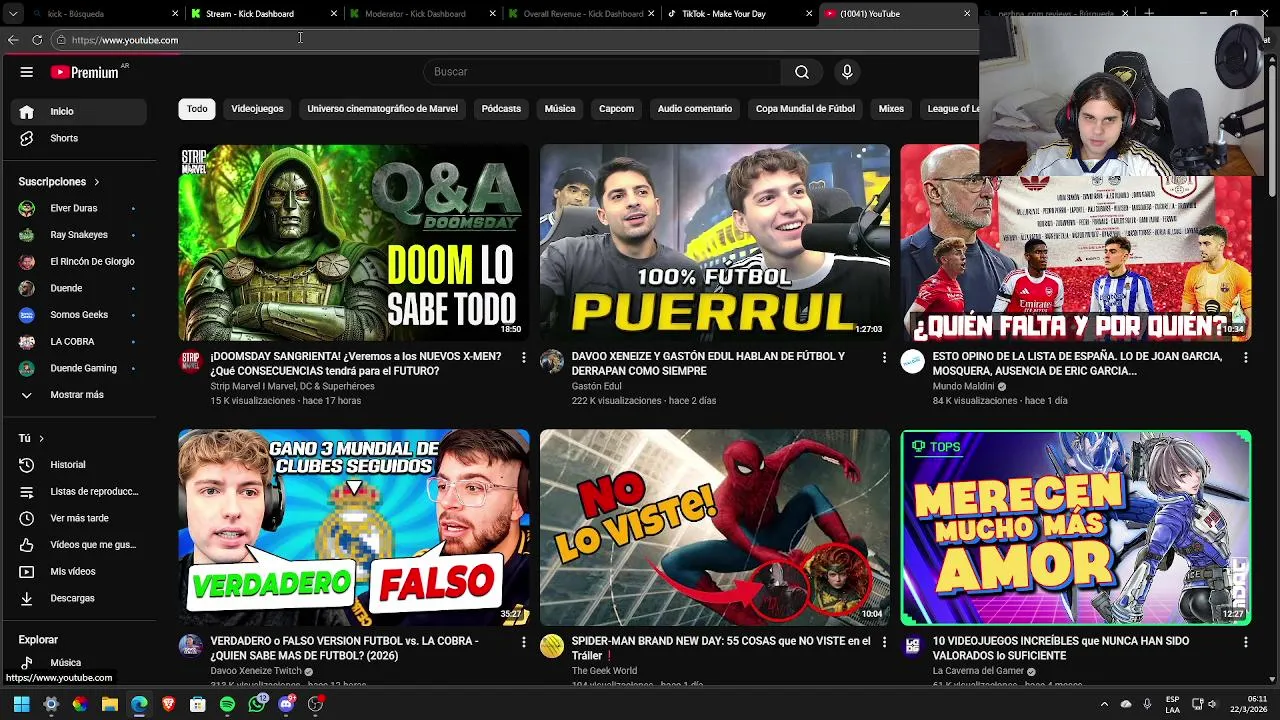Click the Gastón Edul channel avatar
Image resolution: width=1280 pixels, height=720 pixels.
552,361
